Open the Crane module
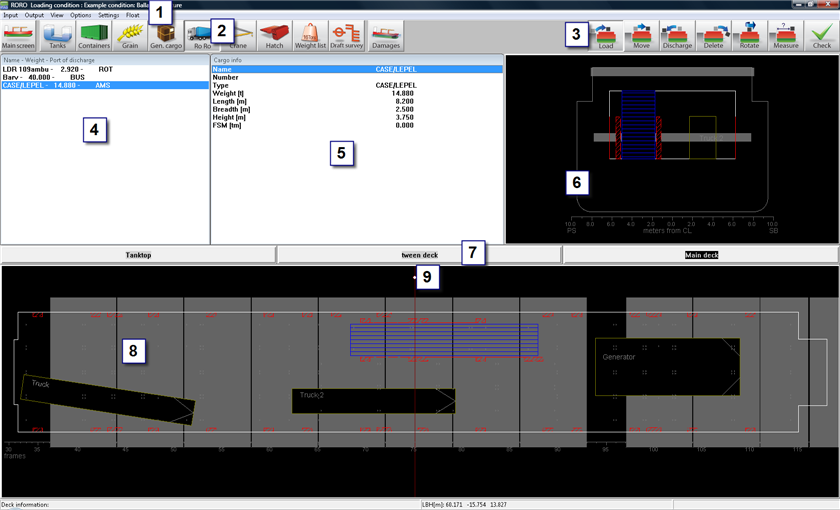This screenshot has height=510, width=840. click(x=238, y=36)
